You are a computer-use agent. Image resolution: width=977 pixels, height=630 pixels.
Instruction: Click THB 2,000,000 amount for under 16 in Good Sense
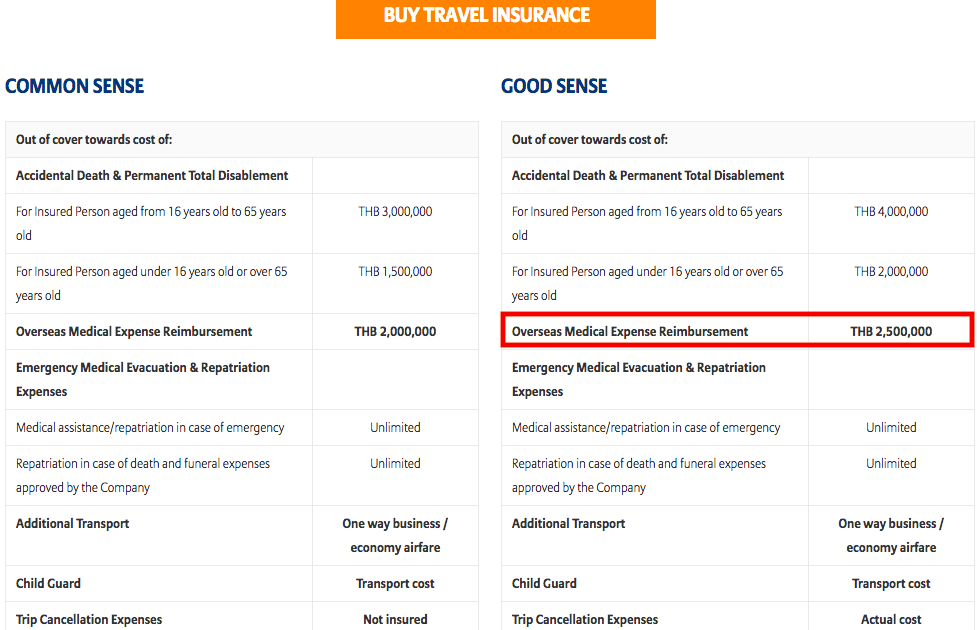tap(891, 271)
